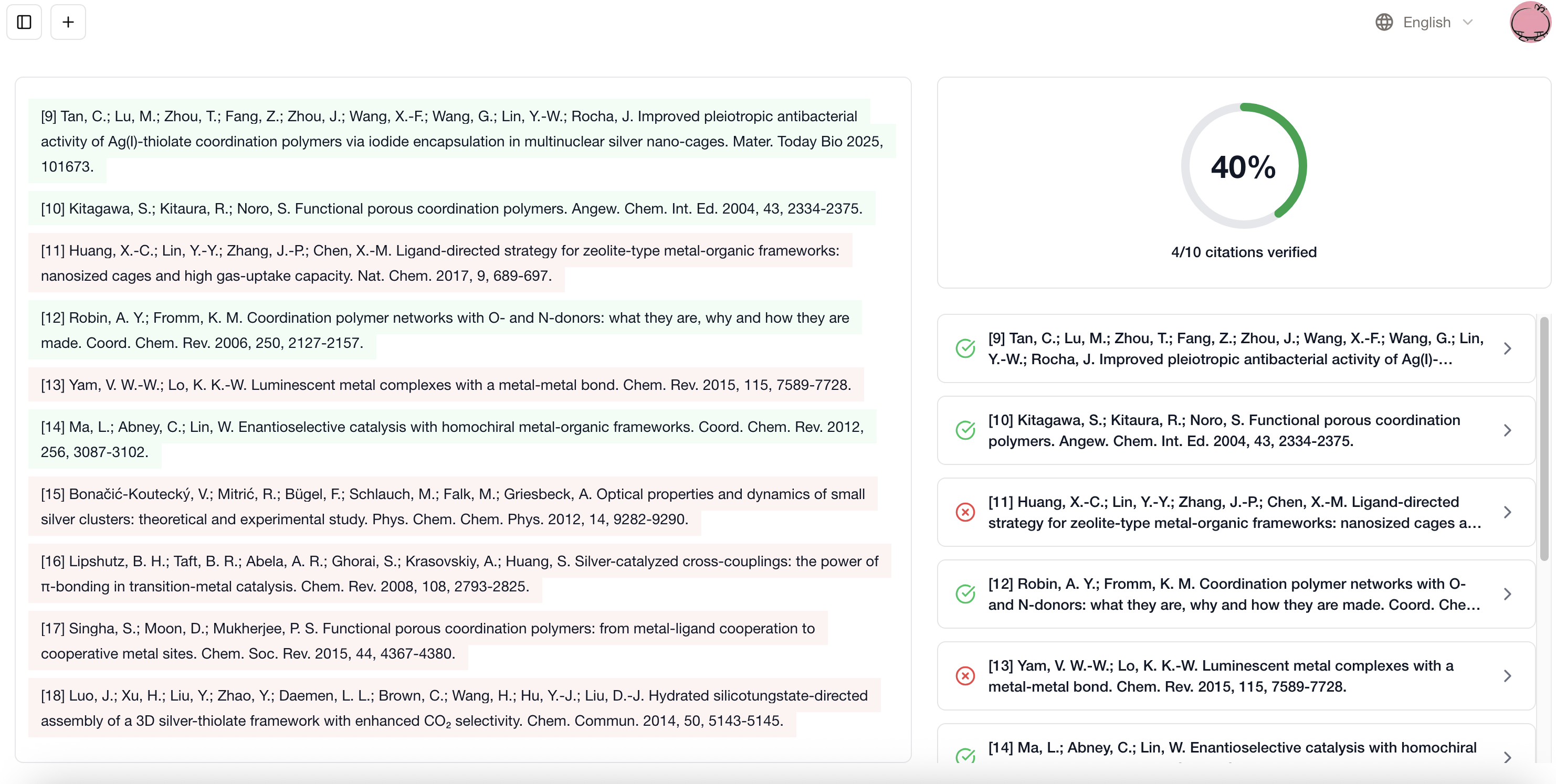Open result card for [11] Huang citation
Screen dimensions: 1556x784
coord(1236,512)
